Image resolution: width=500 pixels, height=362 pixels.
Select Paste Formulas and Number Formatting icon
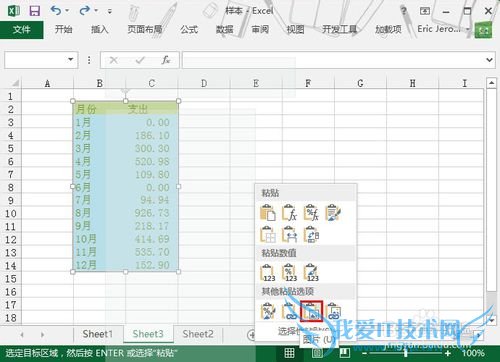point(311,213)
